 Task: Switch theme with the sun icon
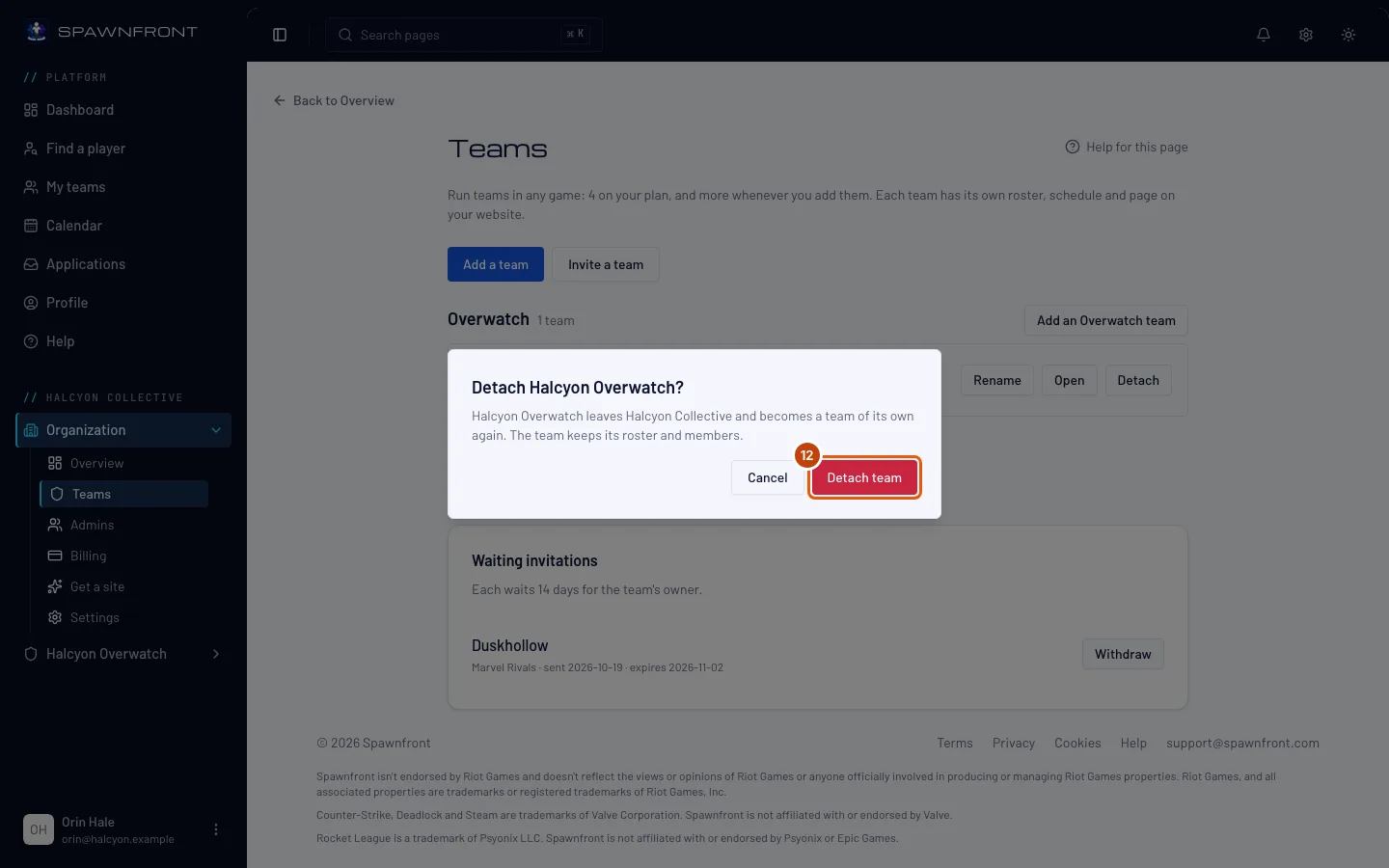1348,35
